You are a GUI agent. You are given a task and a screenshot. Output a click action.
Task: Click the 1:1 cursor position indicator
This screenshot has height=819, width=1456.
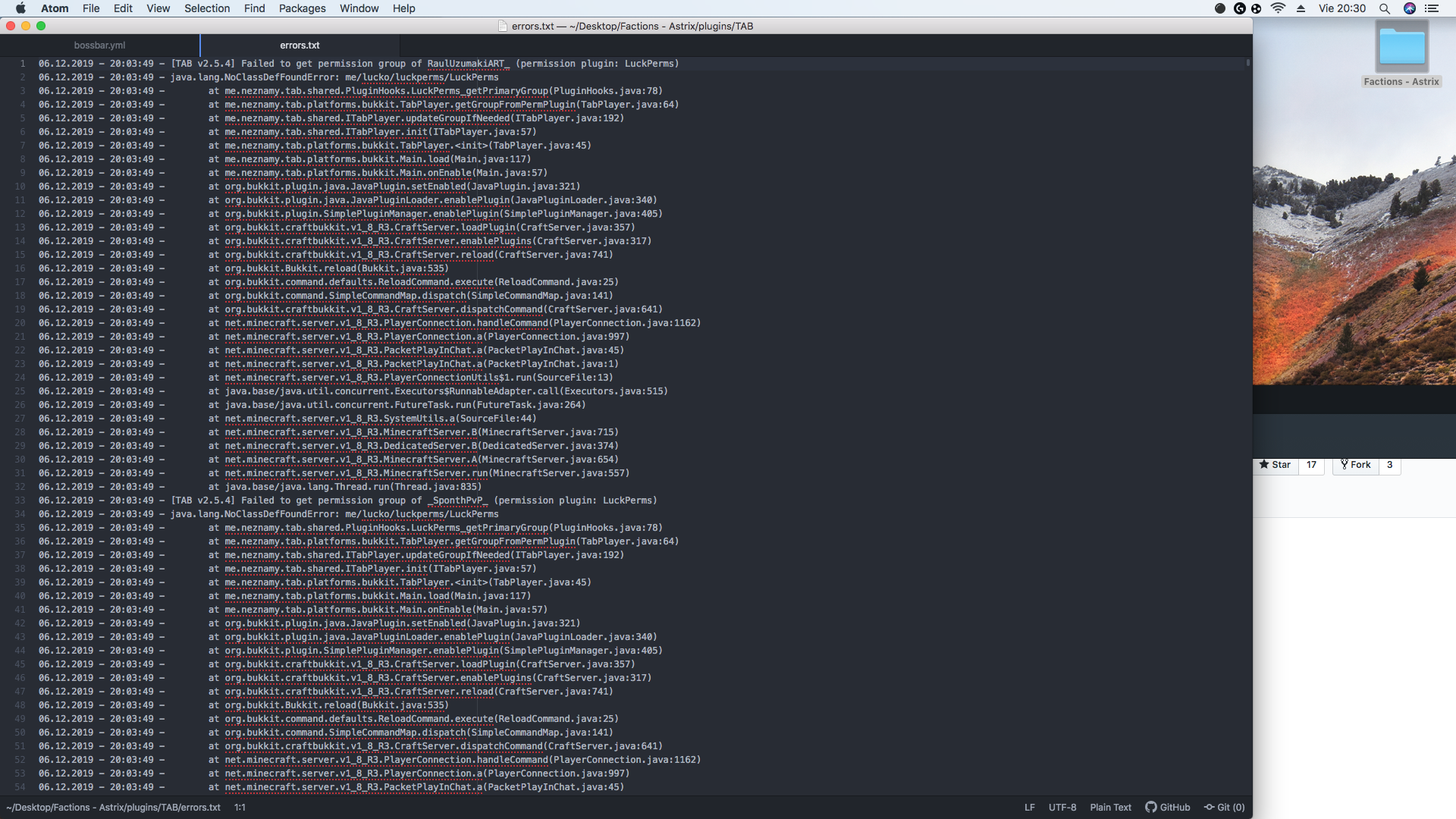click(x=240, y=808)
